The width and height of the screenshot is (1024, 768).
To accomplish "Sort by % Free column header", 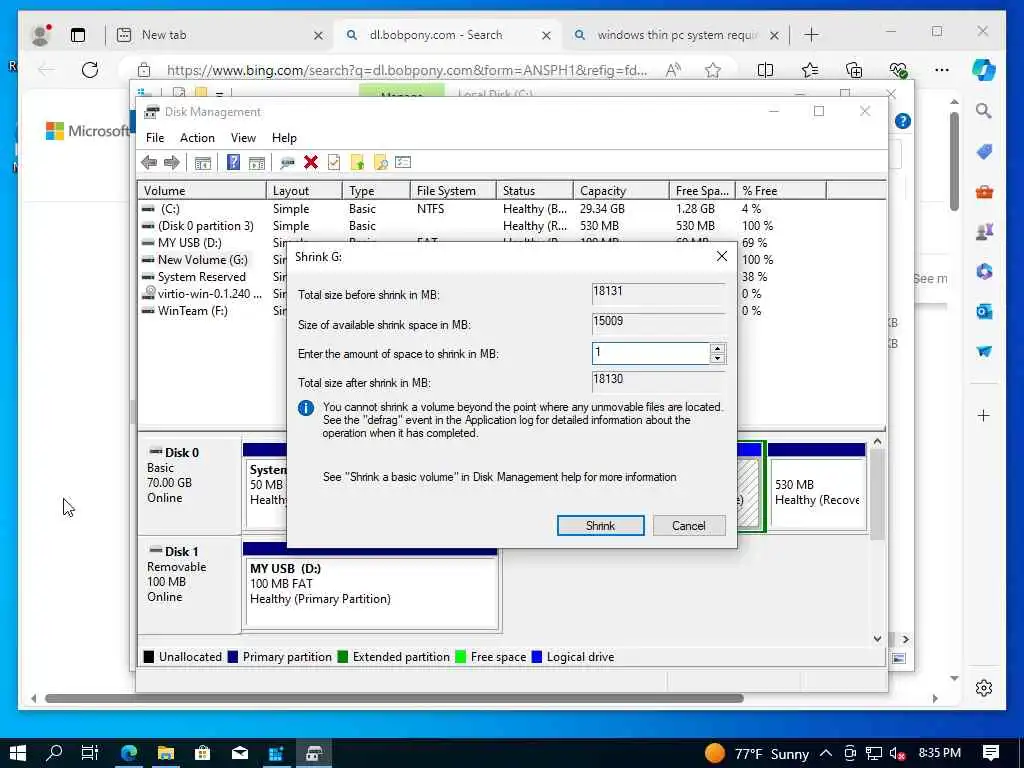I will tap(780, 191).
